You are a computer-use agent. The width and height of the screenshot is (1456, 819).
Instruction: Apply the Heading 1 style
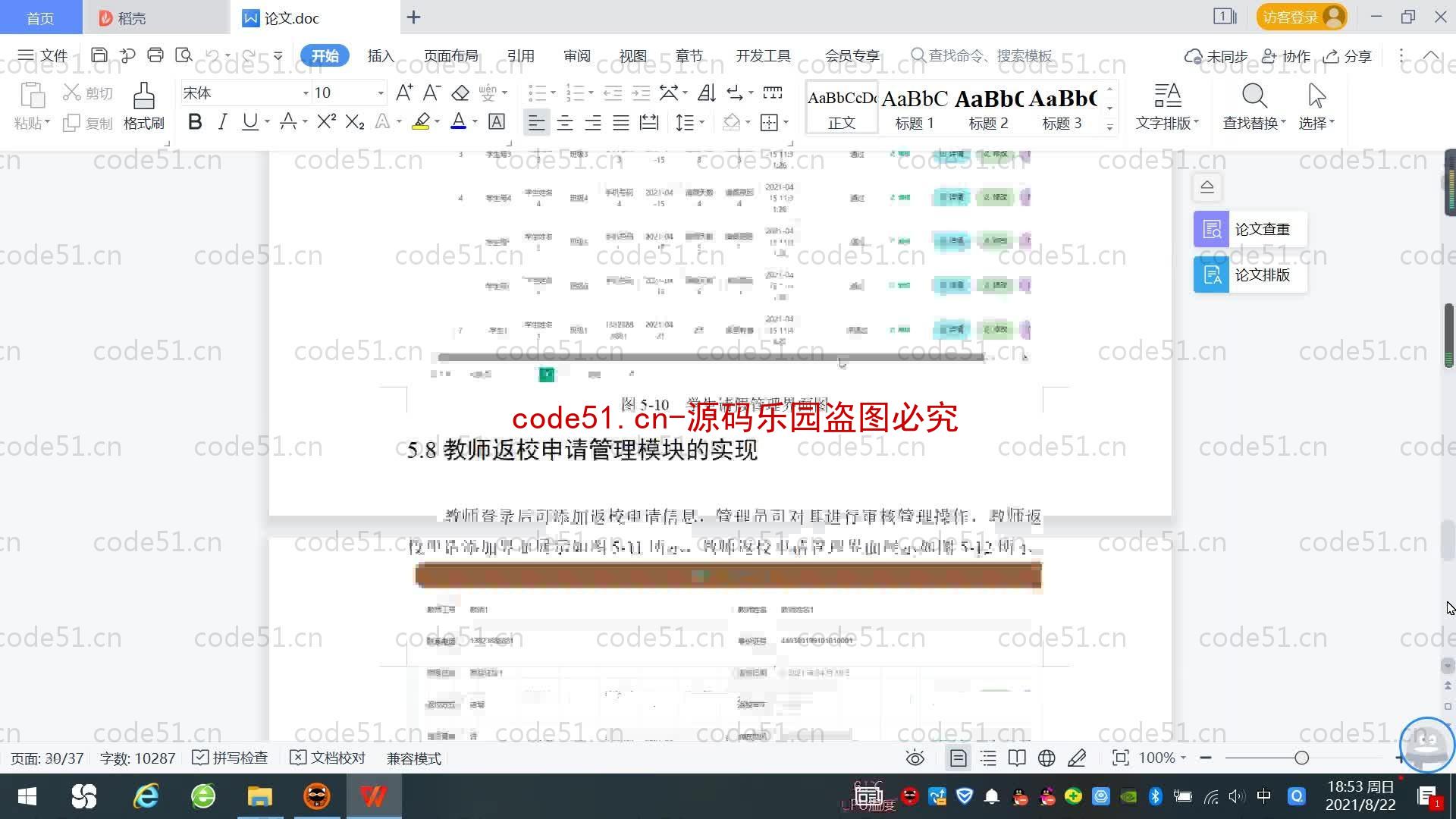[915, 108]
